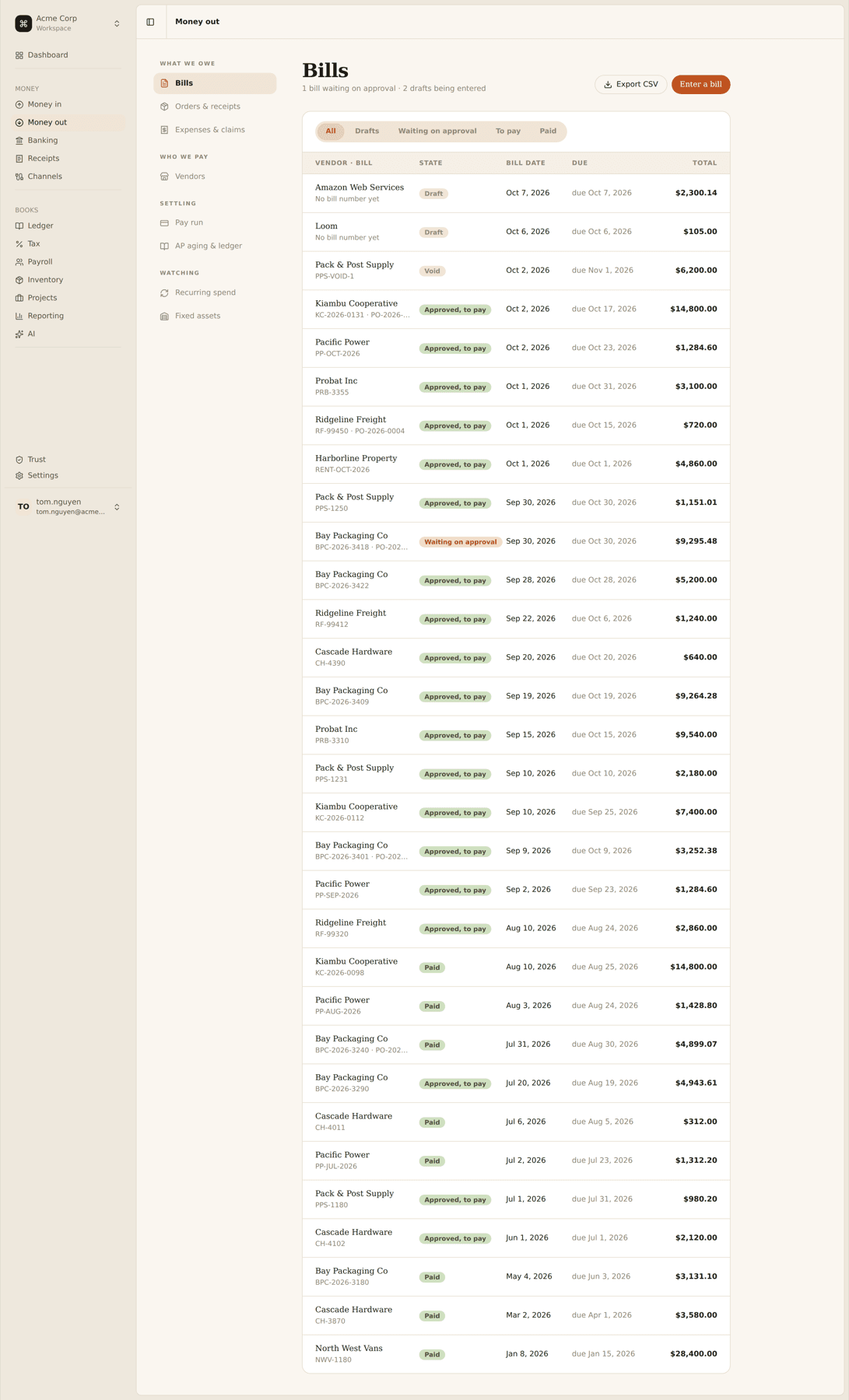
Task: Click the Vendors store icon
Action: click(x=164, y=177)
